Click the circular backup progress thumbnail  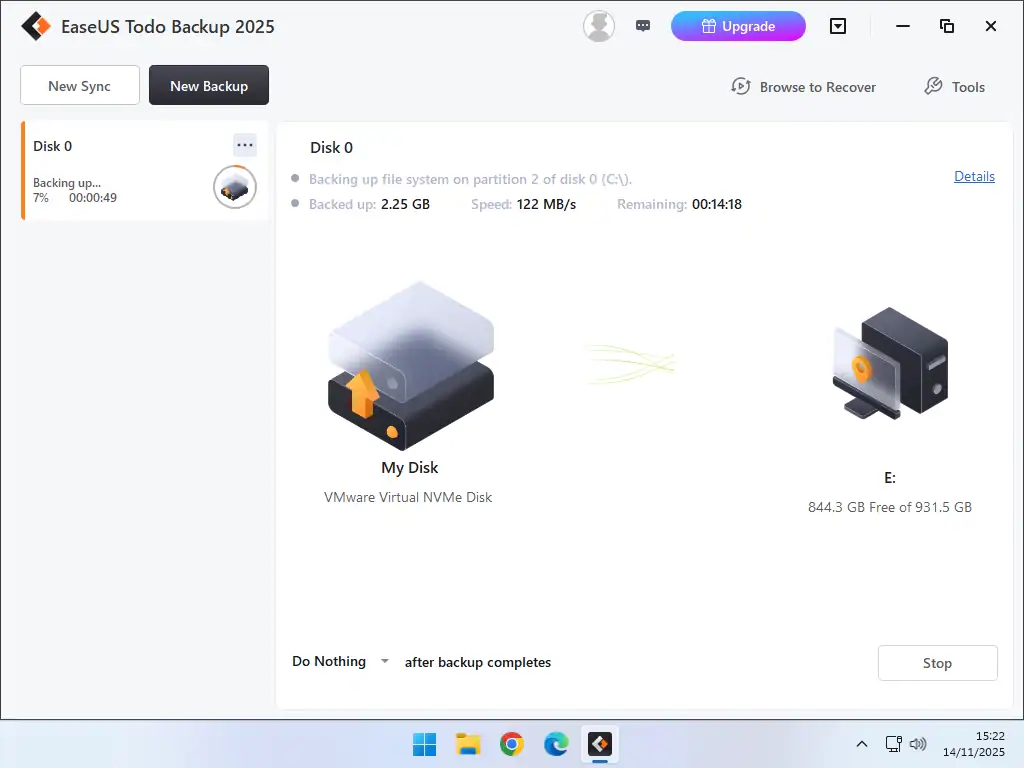coord(234,187)
